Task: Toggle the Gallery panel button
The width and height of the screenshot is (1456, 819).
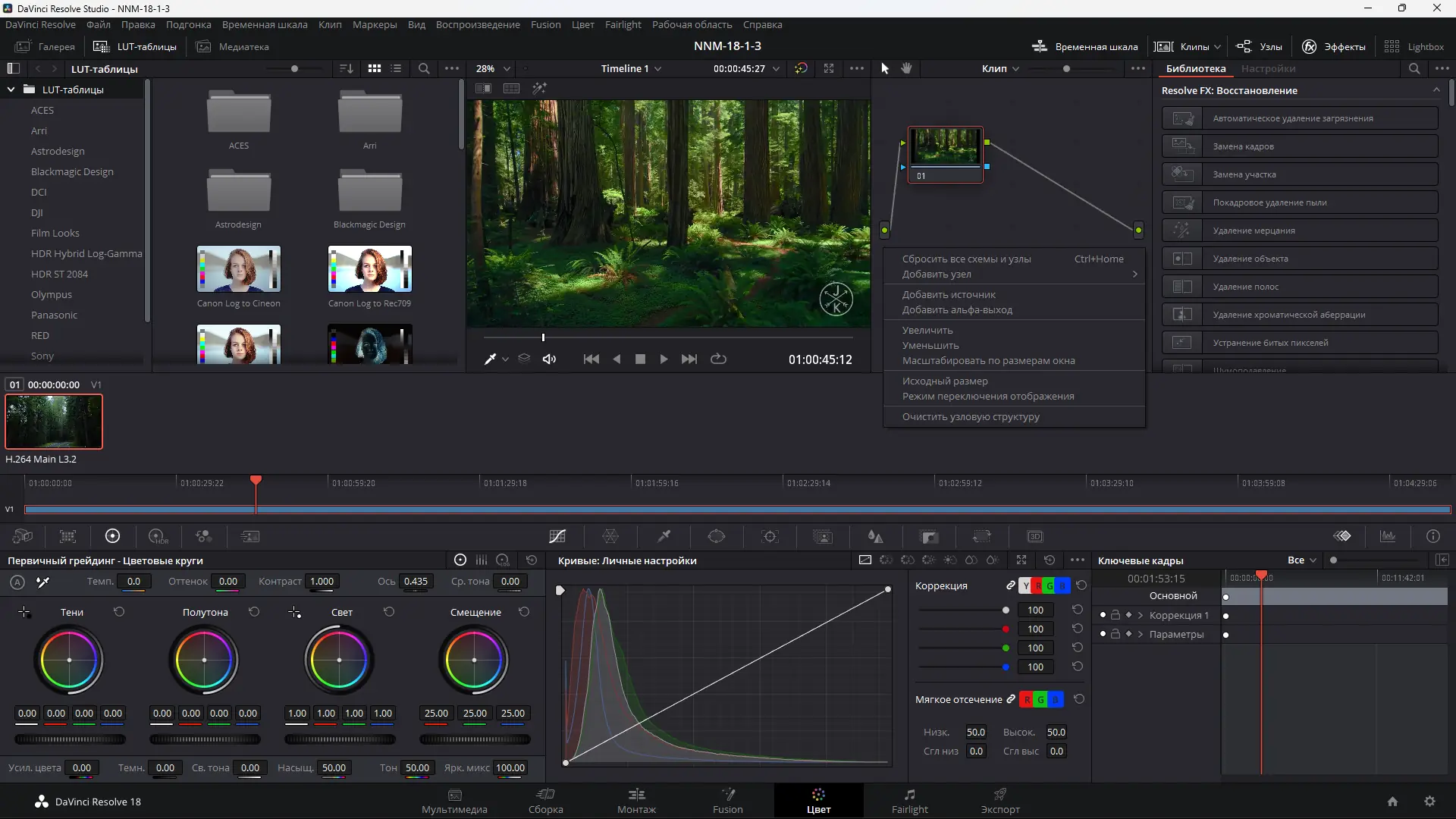Action: tap(45, 46)
